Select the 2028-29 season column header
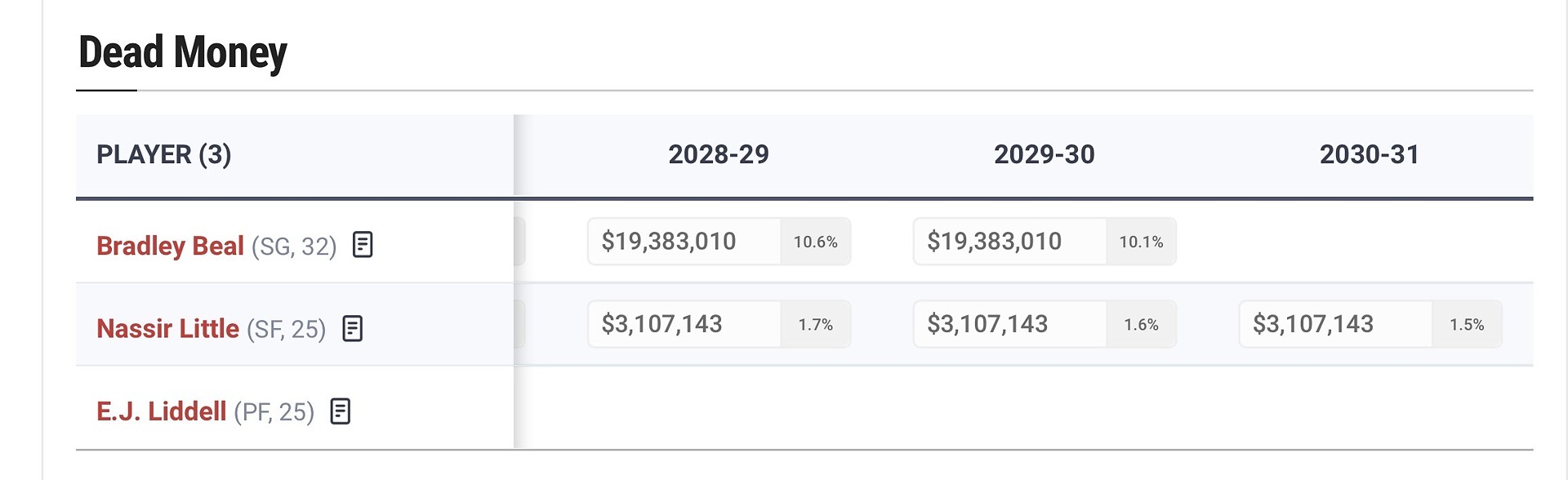The width and height of the screenshot is (1568, 480). click(x=719, y=154)
